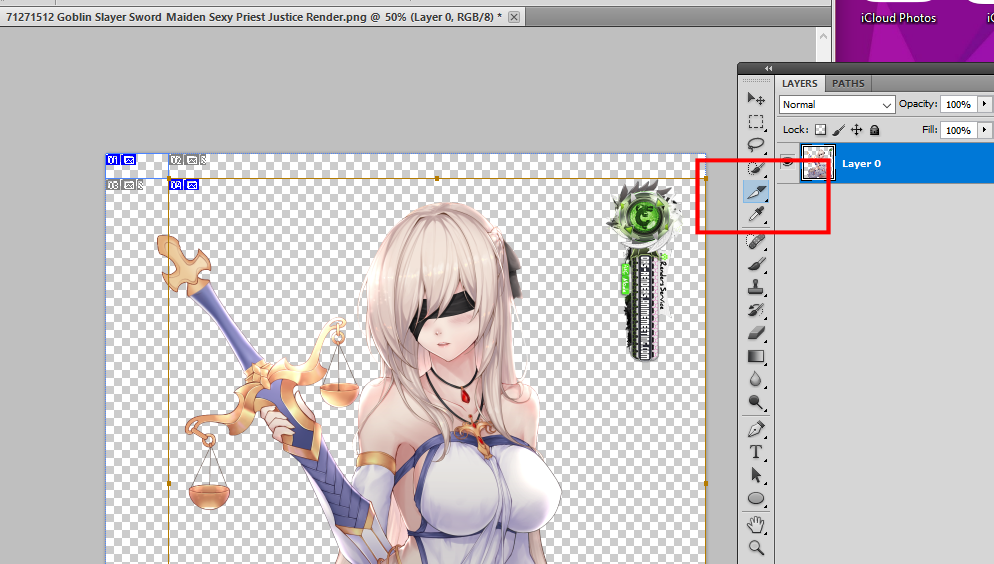Activate the Horizontal Type tool

756,452
